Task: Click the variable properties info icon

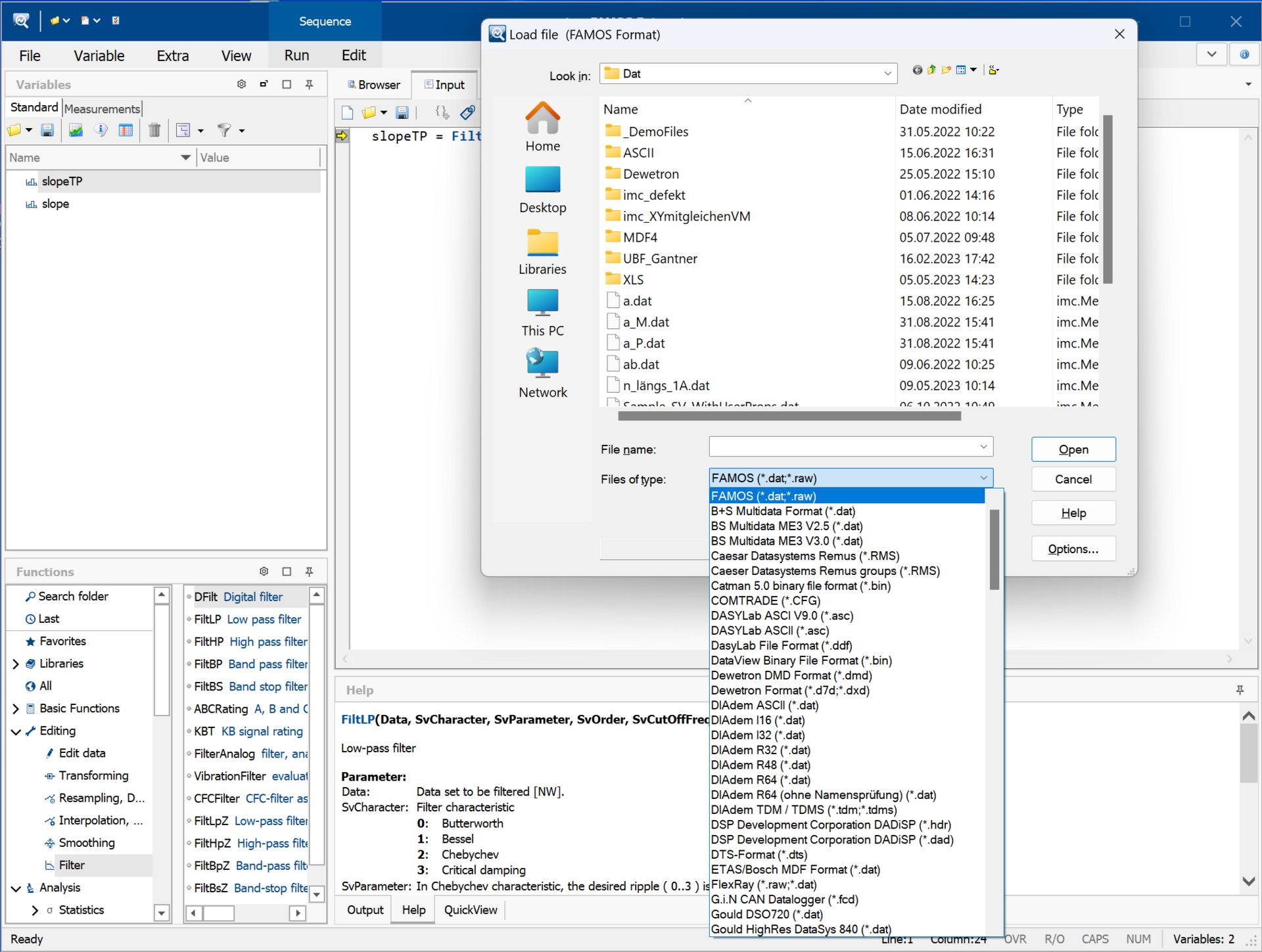Action: pyautogui.click(x=101, y=131)
